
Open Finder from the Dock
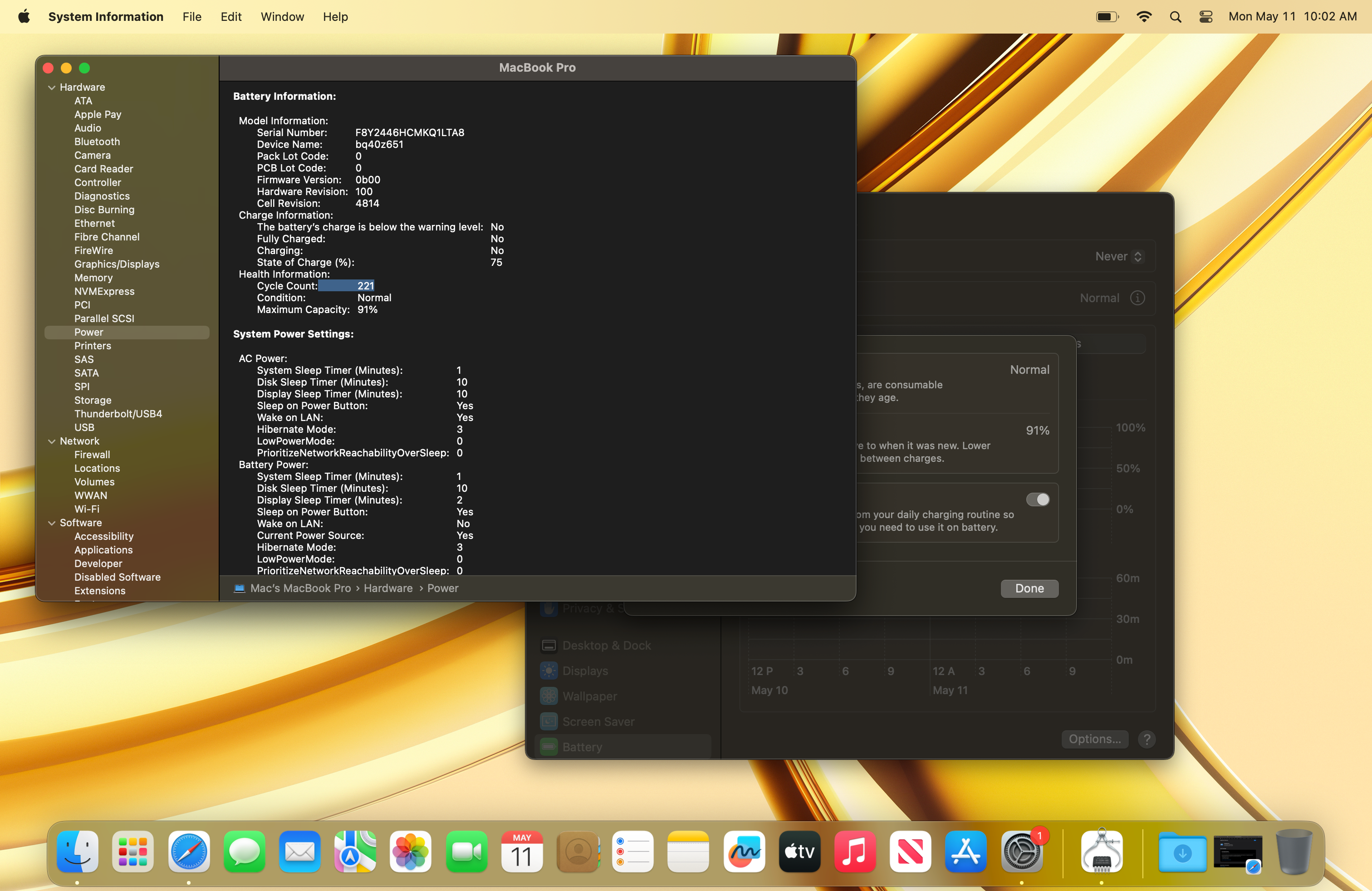click(x=77, y=851)
